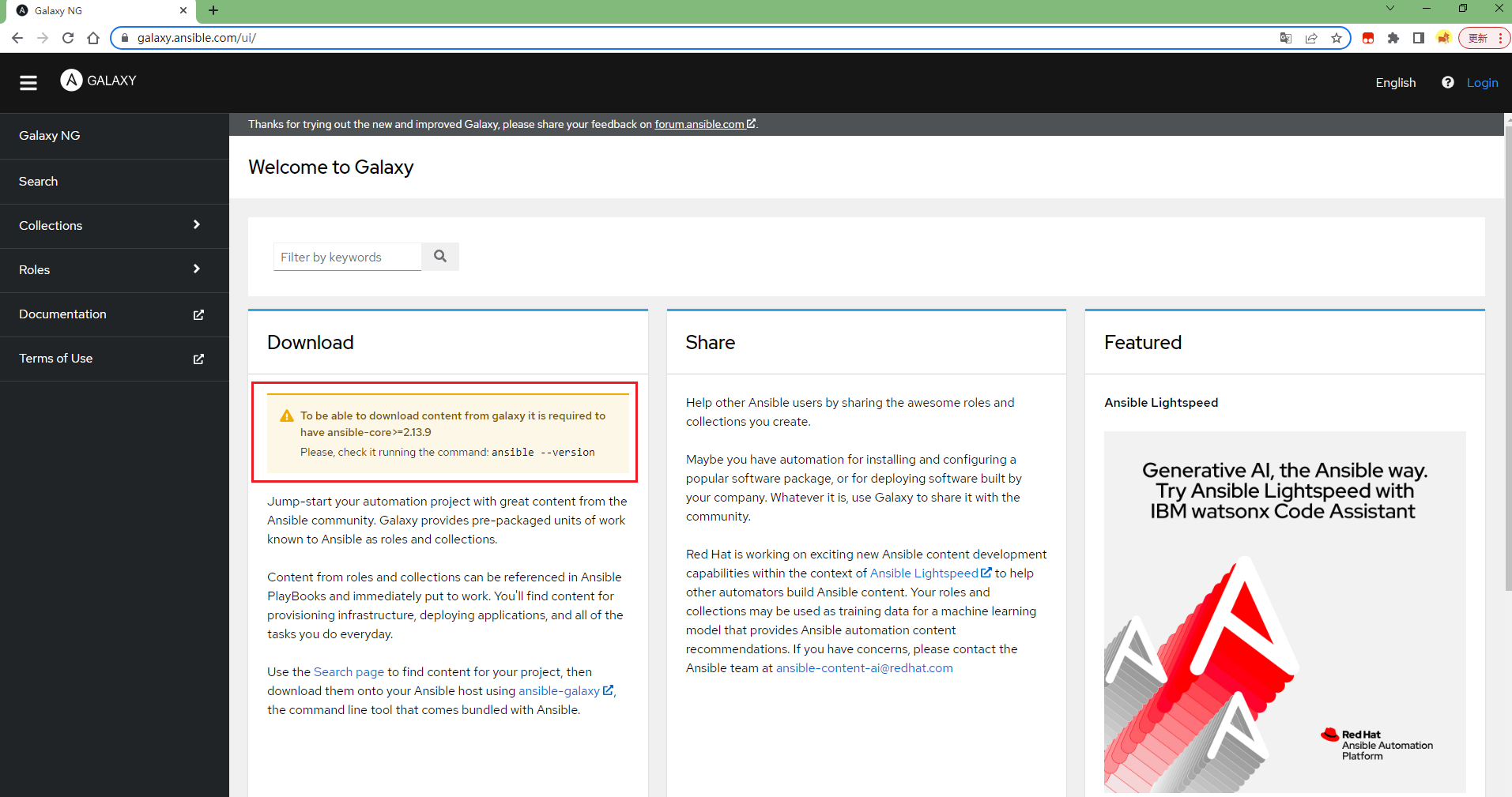
Task: Click the Ansible Lightspeed featured title
Action: [x=1161, y=403]
